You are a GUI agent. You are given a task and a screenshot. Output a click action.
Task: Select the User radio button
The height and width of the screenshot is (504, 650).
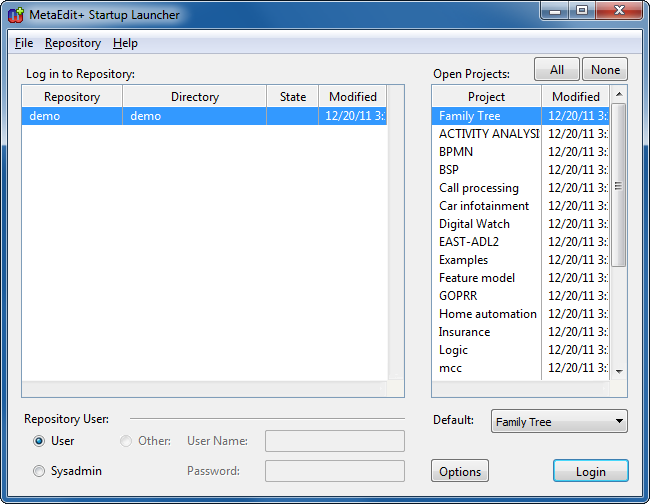pos(39,441)
